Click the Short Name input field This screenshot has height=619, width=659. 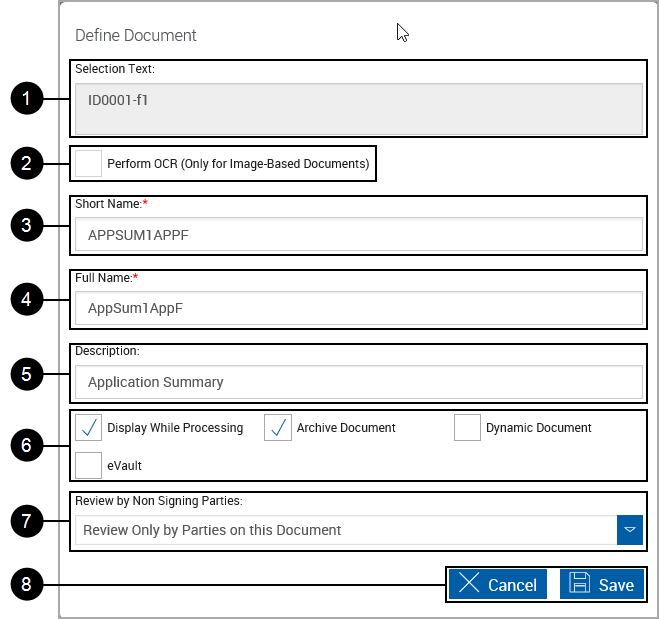(x=358, y=234)
